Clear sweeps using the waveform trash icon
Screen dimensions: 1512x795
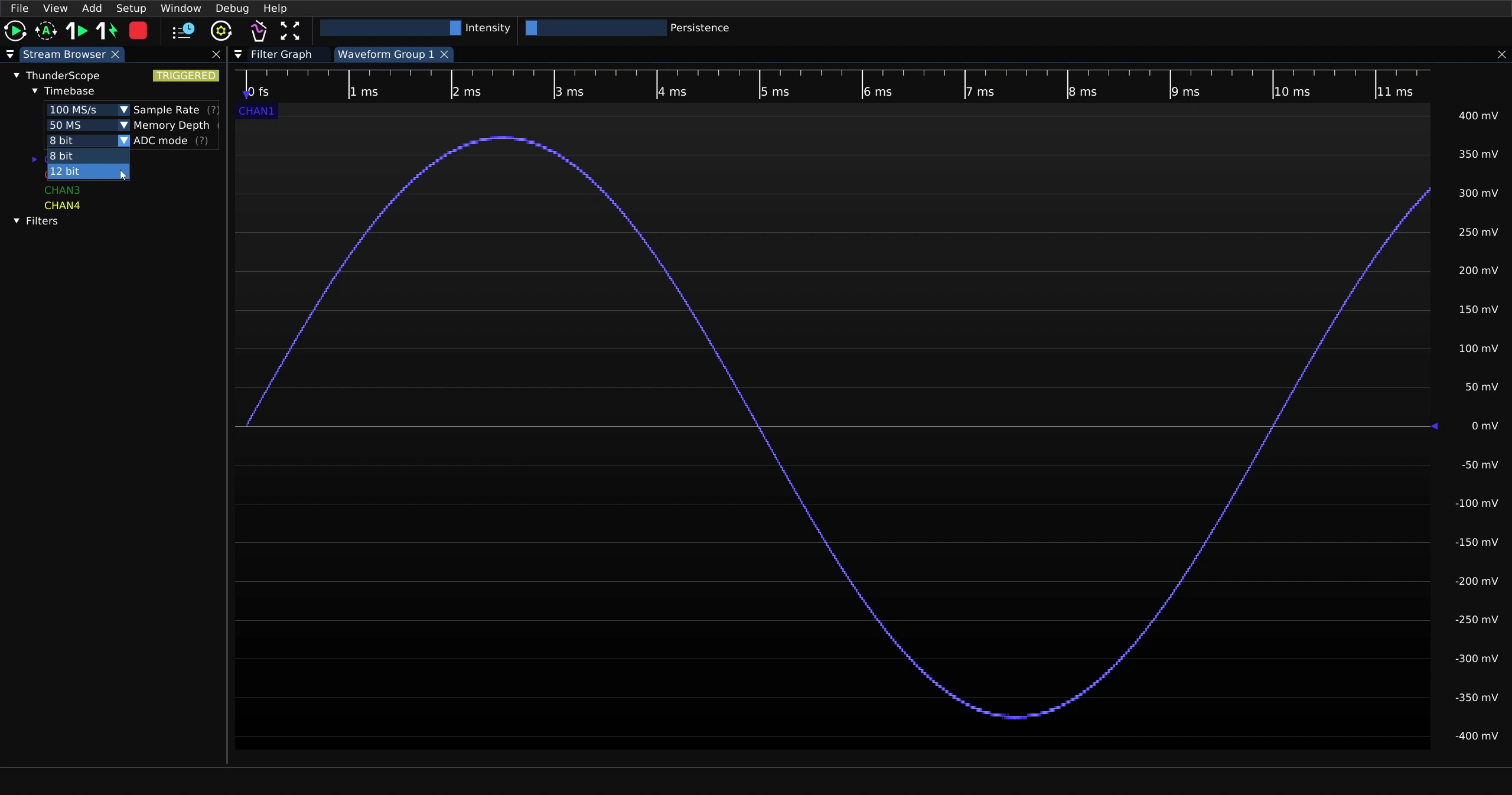click(258, 31)
